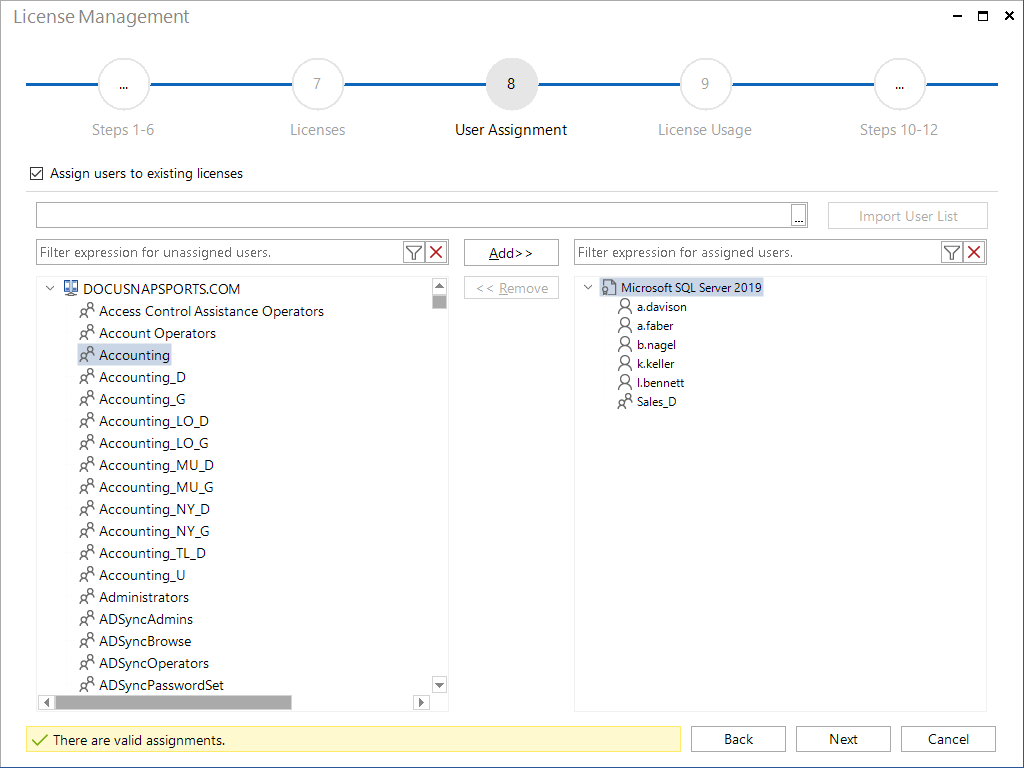Click the vertical scrollbar thumb in user list
Image resolution: width=1024 pixels, height=768 pixels.
click(x=440, y=302)
